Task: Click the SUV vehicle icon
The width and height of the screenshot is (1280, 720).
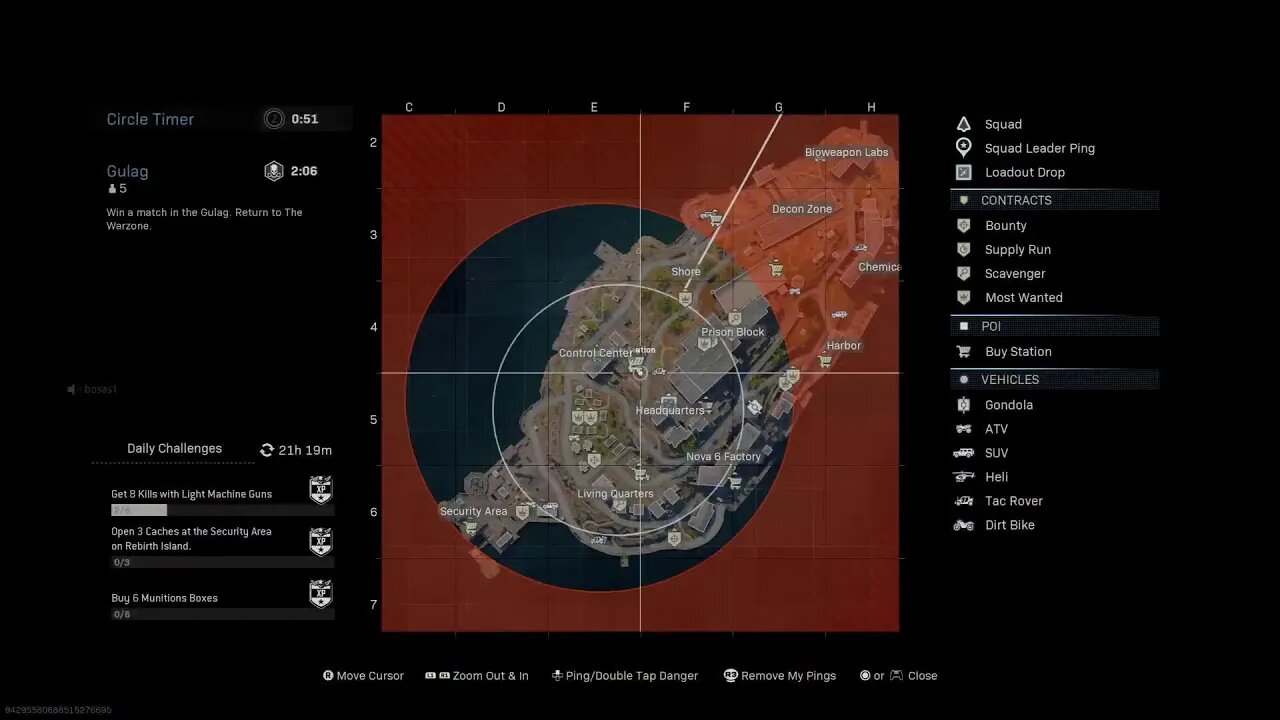Action: pos(964,453)
